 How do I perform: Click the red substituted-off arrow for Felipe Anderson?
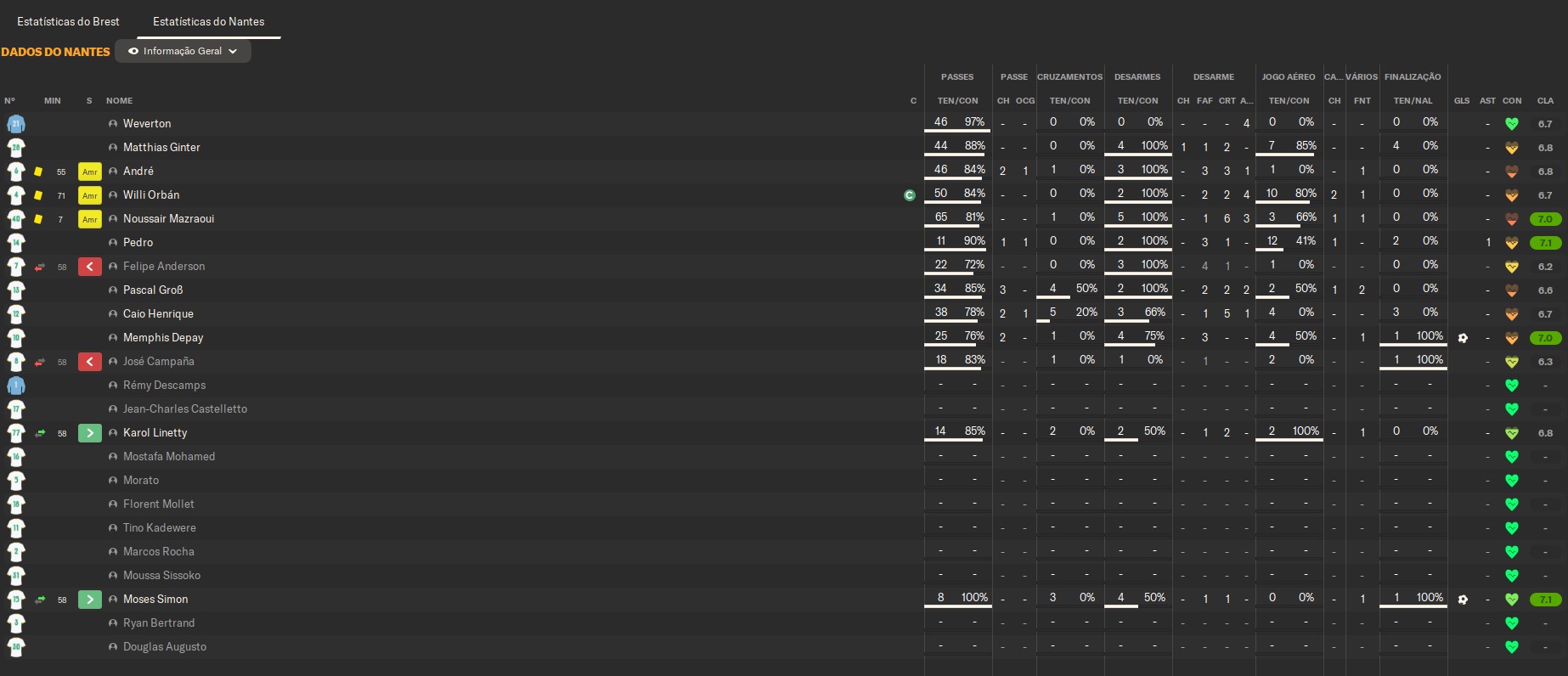[90, 267]
